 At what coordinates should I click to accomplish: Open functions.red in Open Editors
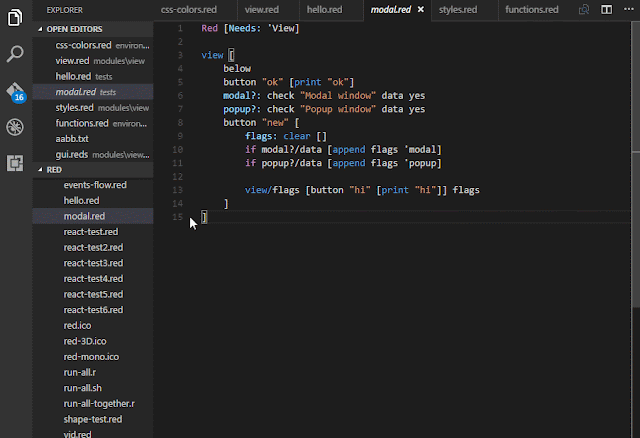click(93, 123)
